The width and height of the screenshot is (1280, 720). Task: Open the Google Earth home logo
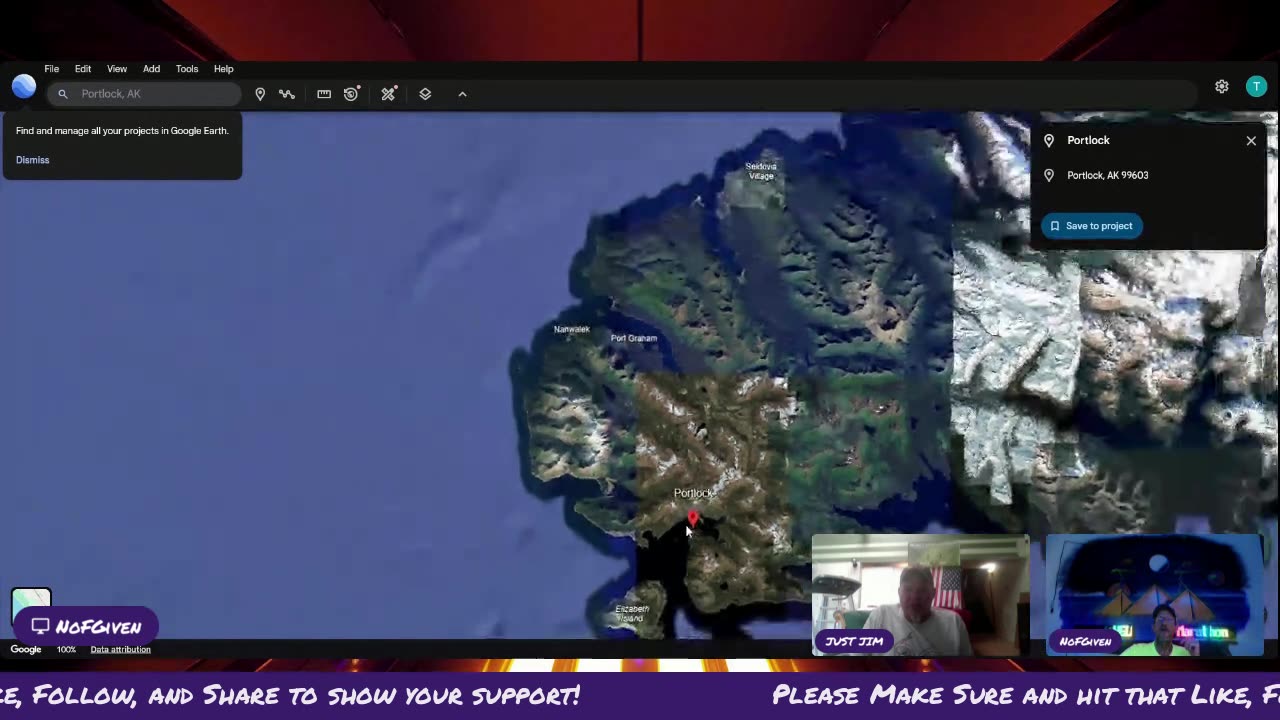(x=24, y=87)
